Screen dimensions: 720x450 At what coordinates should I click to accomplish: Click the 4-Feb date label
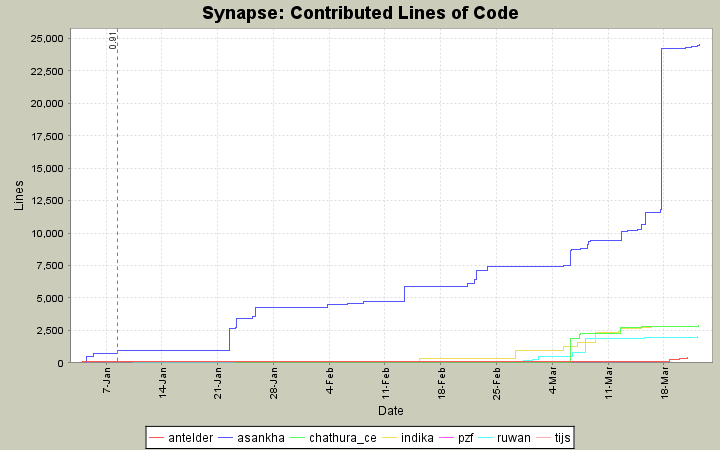tap(329, 380)
